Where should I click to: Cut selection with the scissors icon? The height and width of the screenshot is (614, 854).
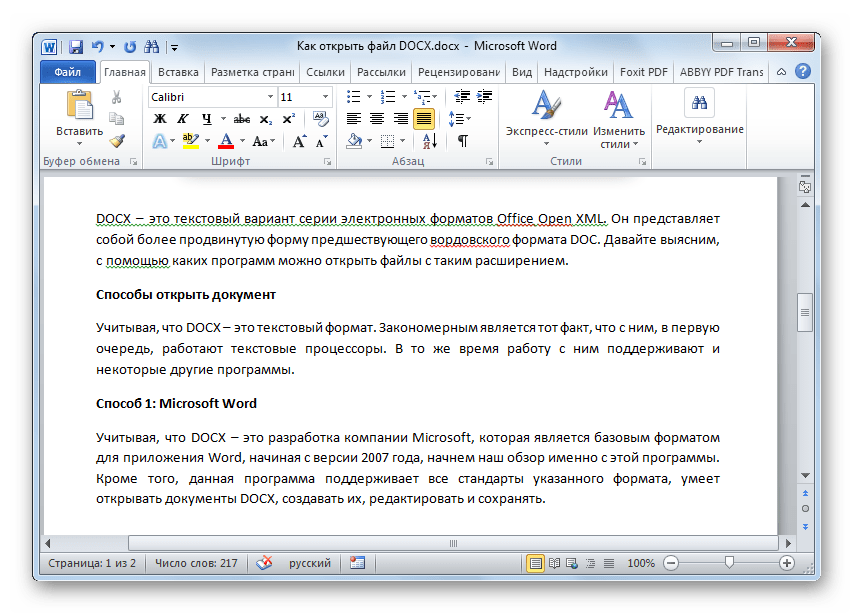tap(116, 97)
